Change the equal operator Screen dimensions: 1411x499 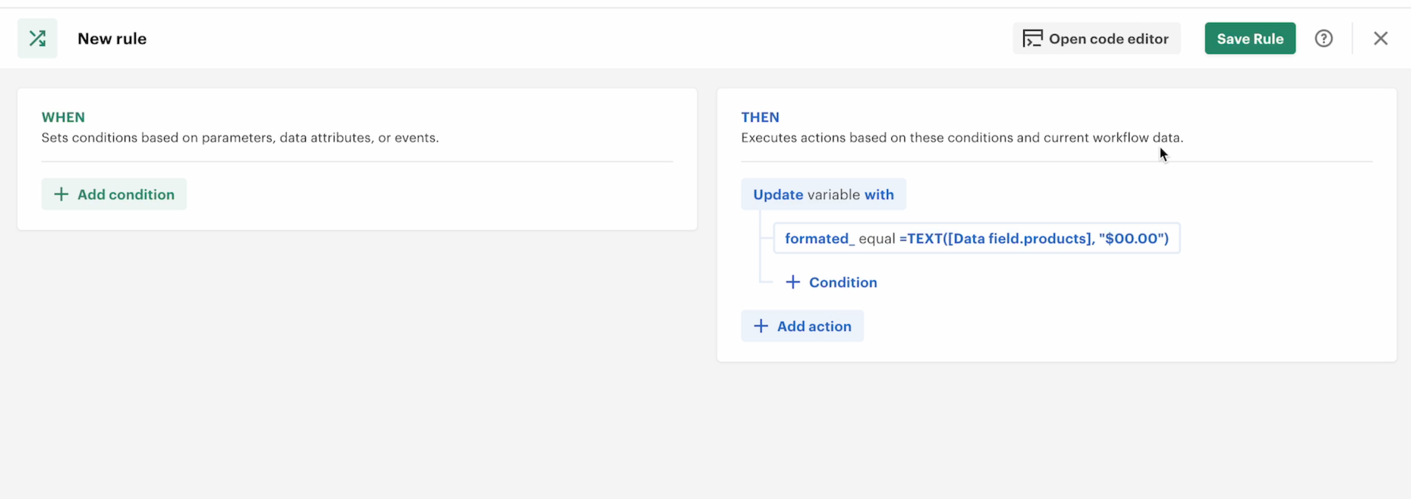pos(876,239)
